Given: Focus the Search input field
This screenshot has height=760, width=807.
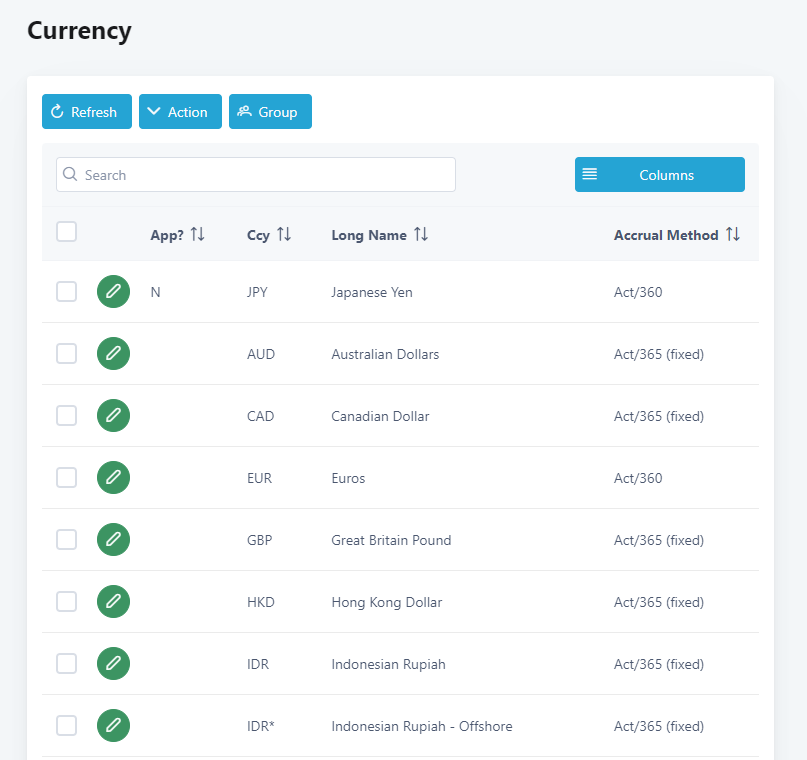Looking at the screenshot, I should 256,175.
